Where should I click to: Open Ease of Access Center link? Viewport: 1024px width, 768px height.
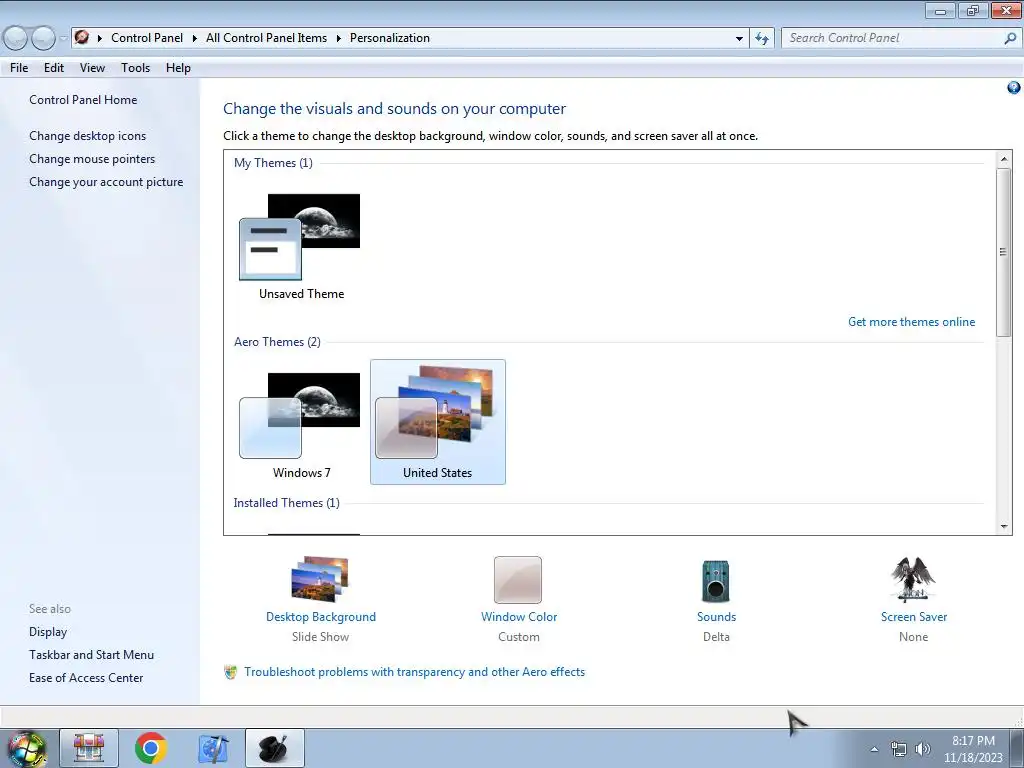[x=86, y=678]
